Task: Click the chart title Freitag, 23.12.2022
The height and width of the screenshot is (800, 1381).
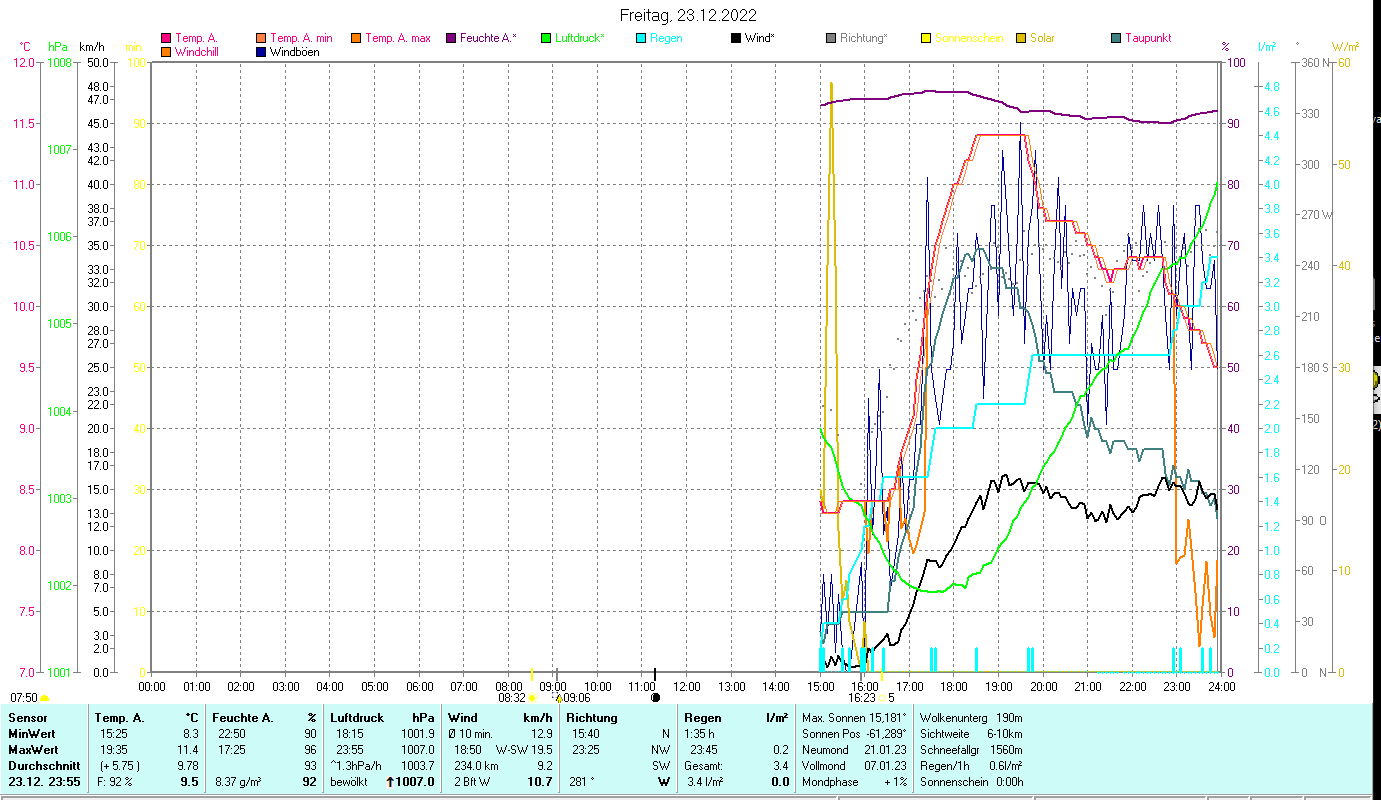Action: [688, 15]
